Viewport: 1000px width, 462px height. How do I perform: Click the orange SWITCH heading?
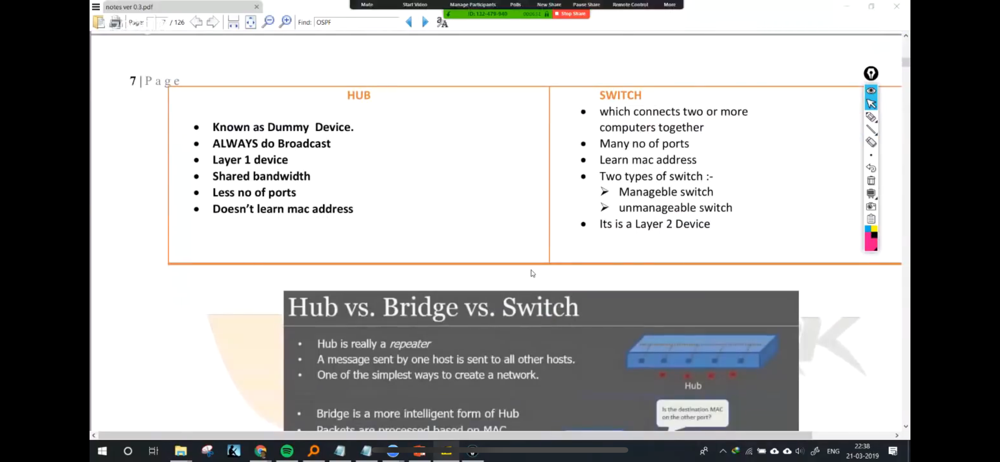click(620, 95)
